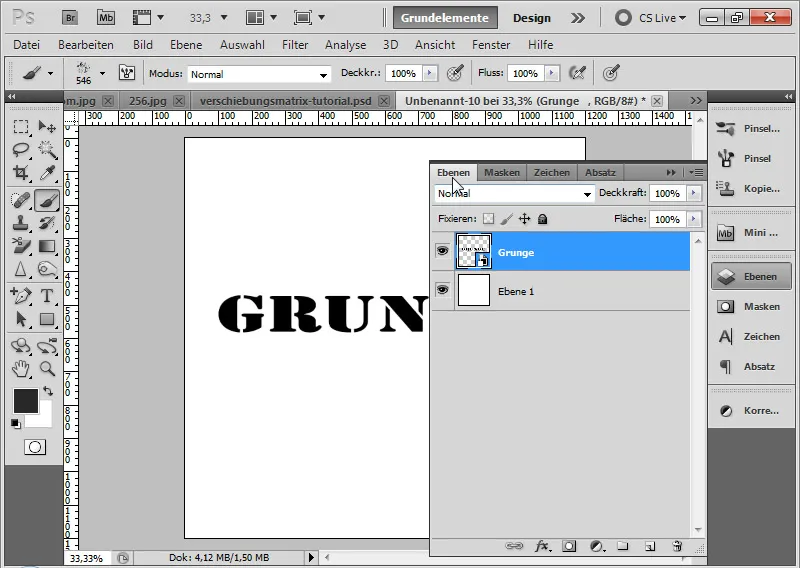Open Mini Bridge from top bar
The image size is (800, 568).
(x=106, y=18)
